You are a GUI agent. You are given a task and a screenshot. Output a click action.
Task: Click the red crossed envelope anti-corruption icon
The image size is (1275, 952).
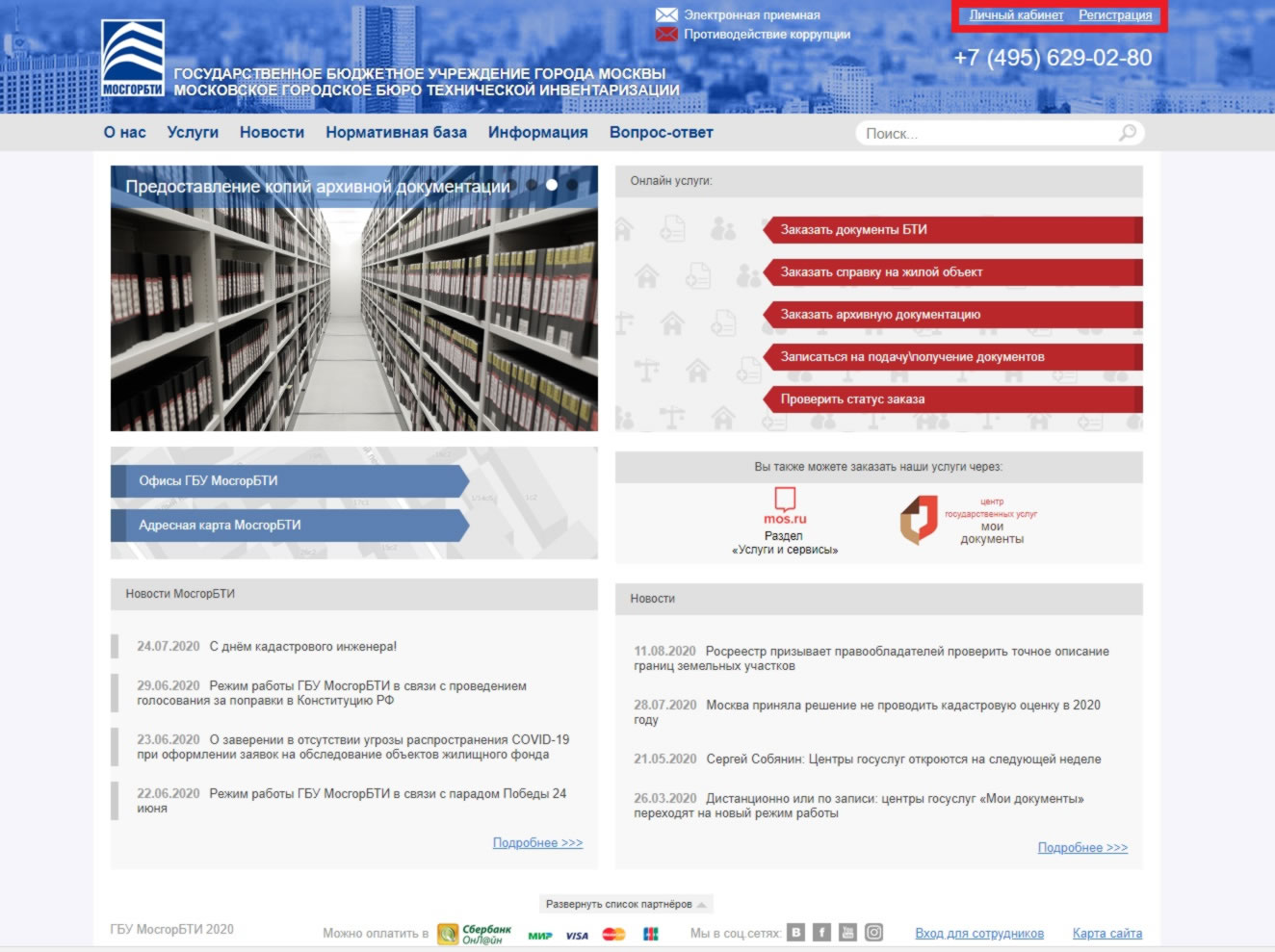666,35
